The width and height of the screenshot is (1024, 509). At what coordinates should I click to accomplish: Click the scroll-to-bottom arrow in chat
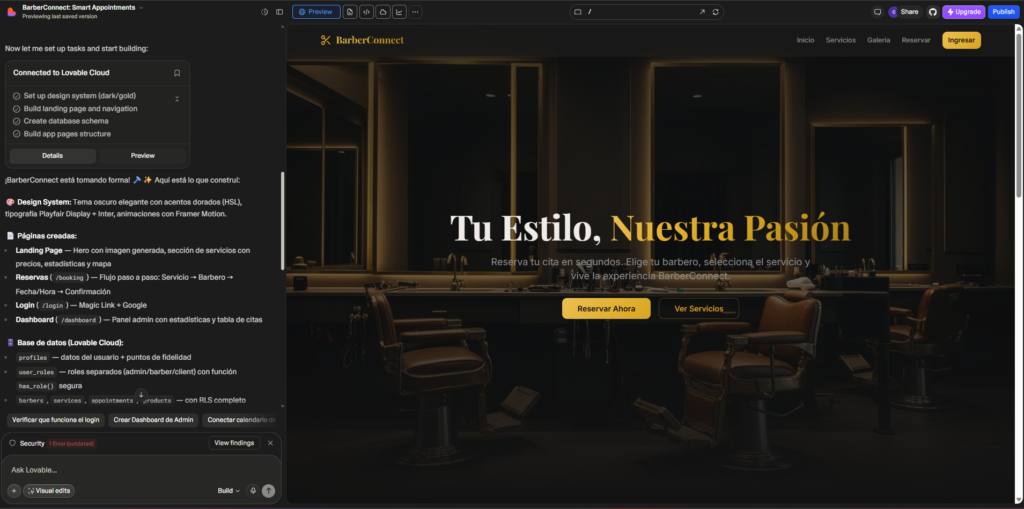tap(140, 395)
